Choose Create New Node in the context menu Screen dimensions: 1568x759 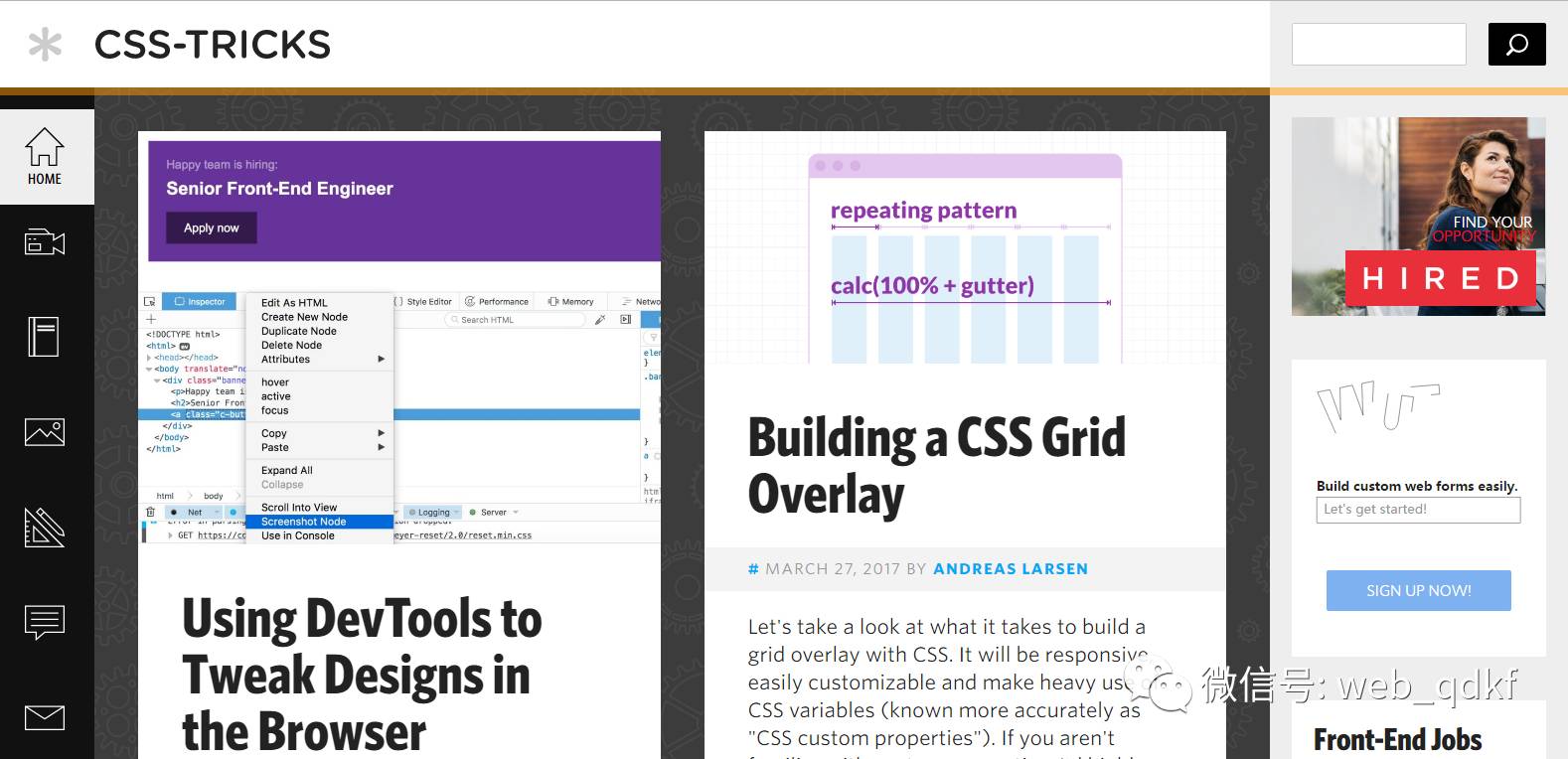tap(304, 317)
